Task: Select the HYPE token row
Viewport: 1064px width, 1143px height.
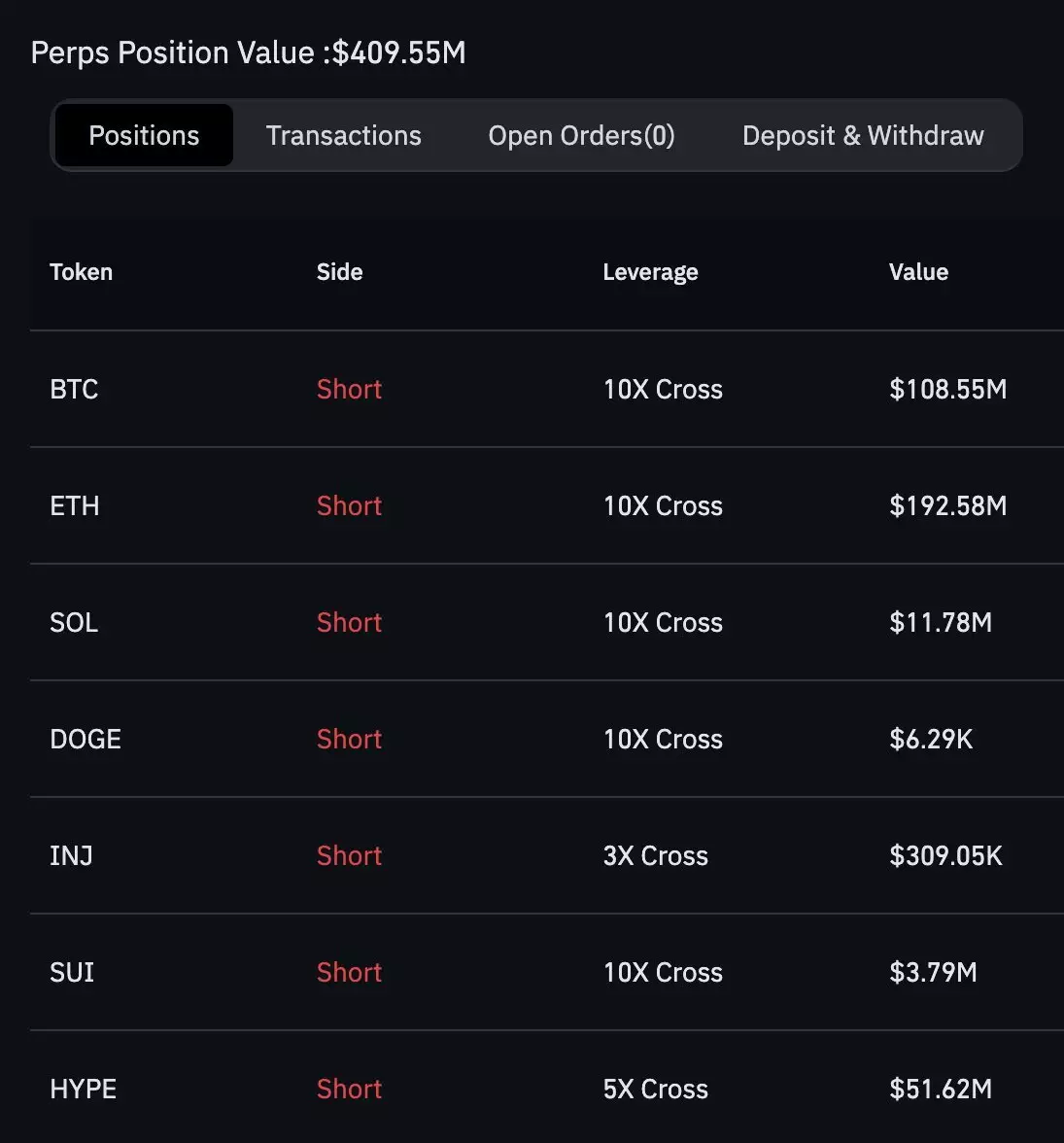Action: click(x=83, y=1089)
